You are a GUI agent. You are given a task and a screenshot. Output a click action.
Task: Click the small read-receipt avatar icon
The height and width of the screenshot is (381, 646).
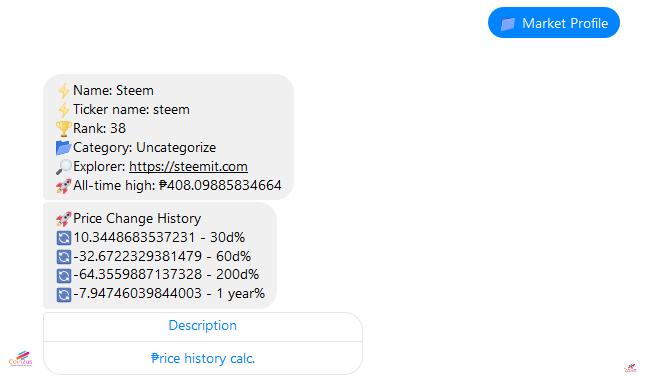click(630, 367)
